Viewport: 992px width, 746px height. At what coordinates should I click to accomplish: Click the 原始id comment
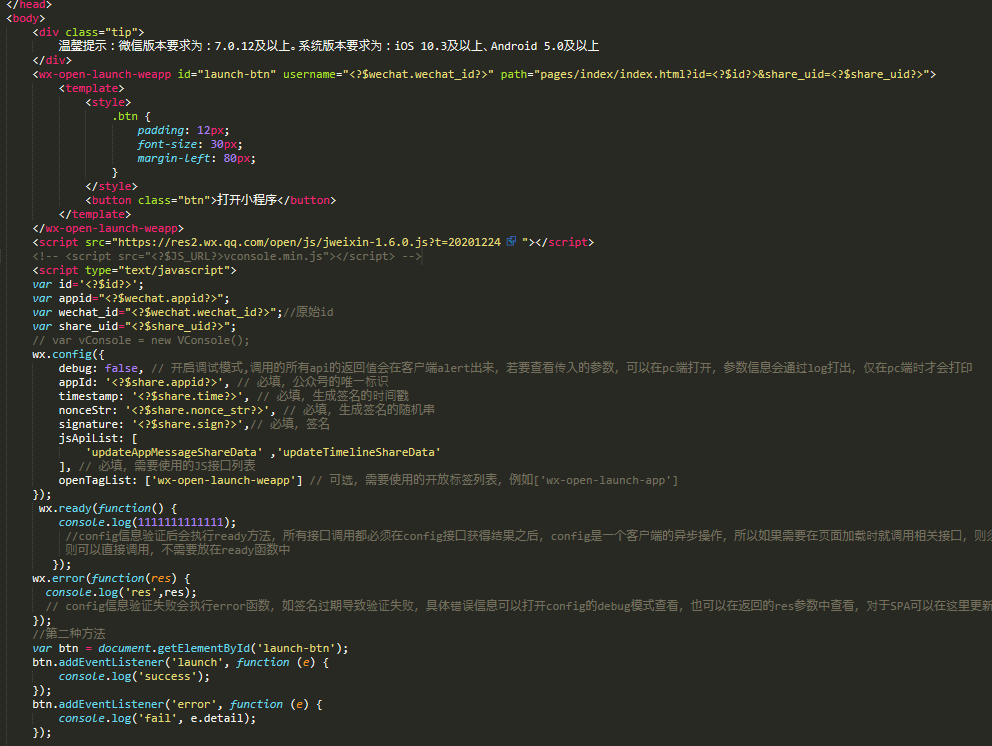[x=308, y=312]
